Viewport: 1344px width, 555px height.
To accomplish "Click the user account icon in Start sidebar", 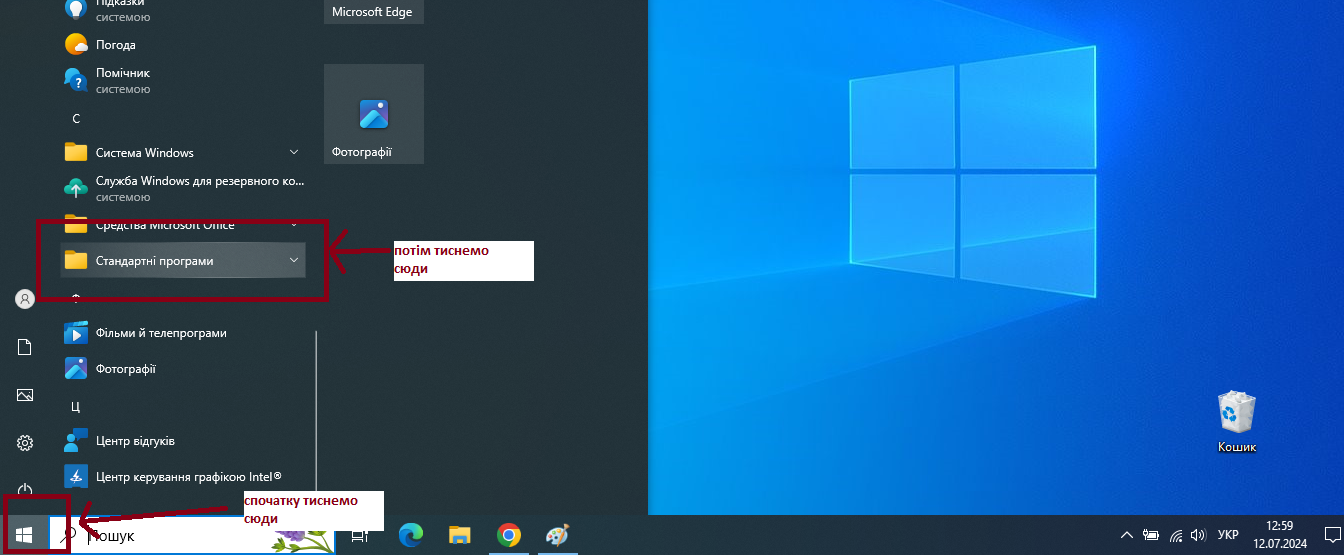I will [25, 299].
